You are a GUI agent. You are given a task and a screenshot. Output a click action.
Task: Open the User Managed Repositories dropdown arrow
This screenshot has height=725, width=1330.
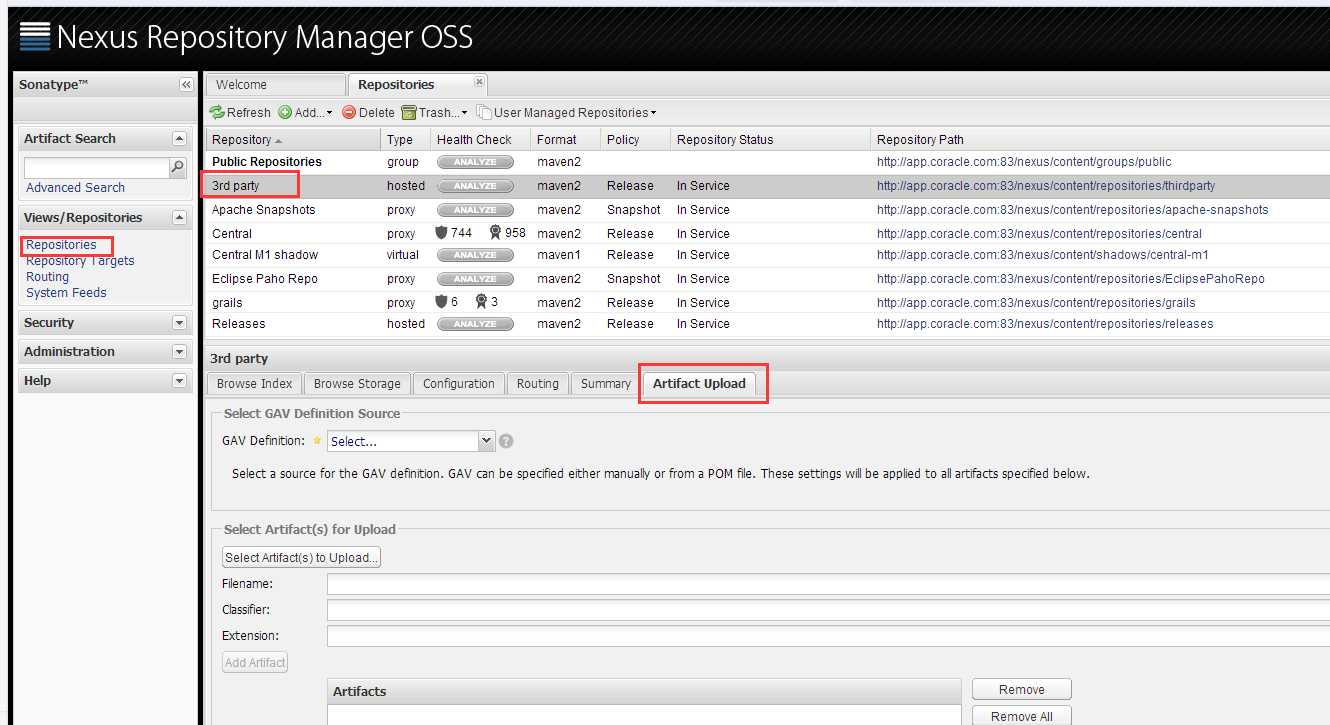pyautogui.click(x=653, y=113)
